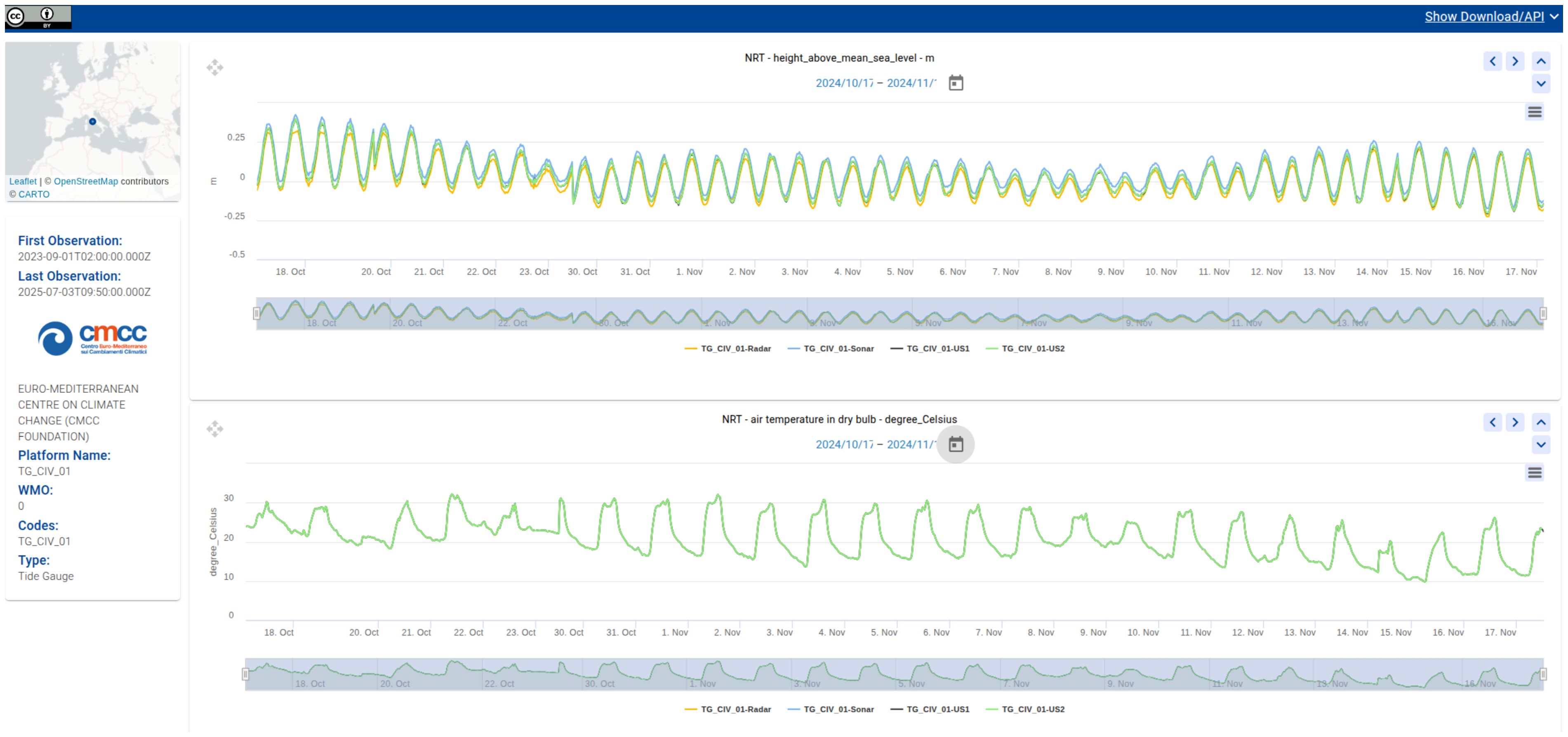The image size is (1568, 737).
Task: Open the OpenStreetMap contributors link
Action: [x=86, y=181]
